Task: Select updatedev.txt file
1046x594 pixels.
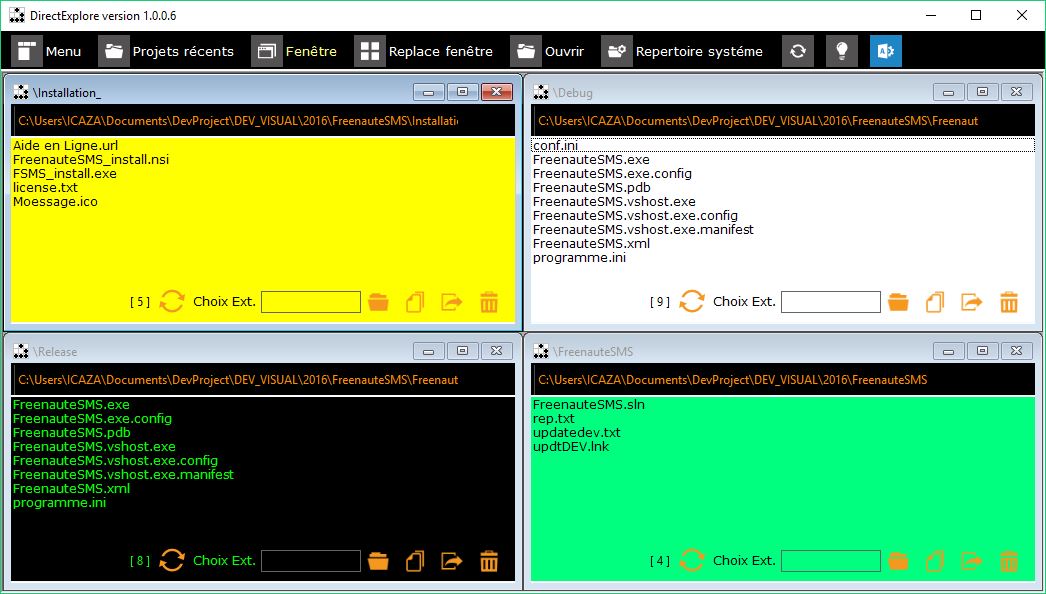Action: pyautogui.click(x=577, y=432)
